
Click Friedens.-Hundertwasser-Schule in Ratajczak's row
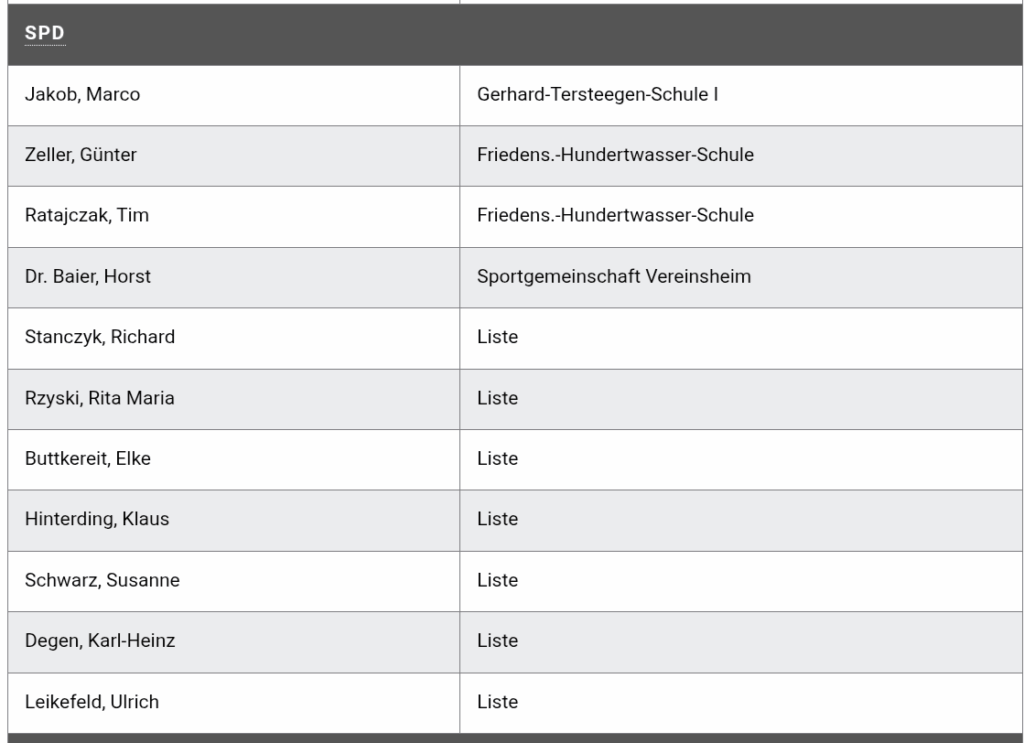(x=615, y=215)
